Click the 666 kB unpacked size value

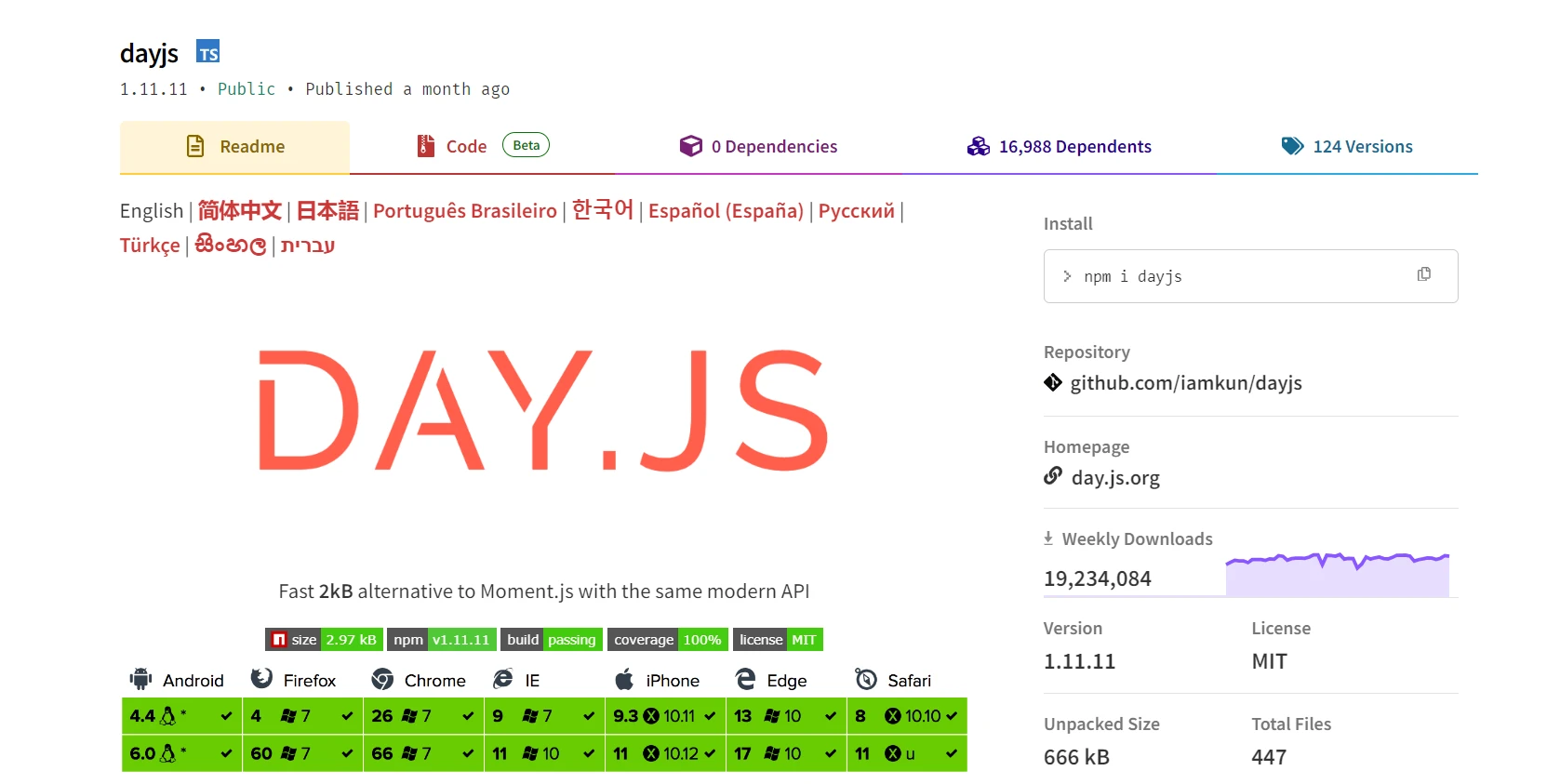point(1076,757)
